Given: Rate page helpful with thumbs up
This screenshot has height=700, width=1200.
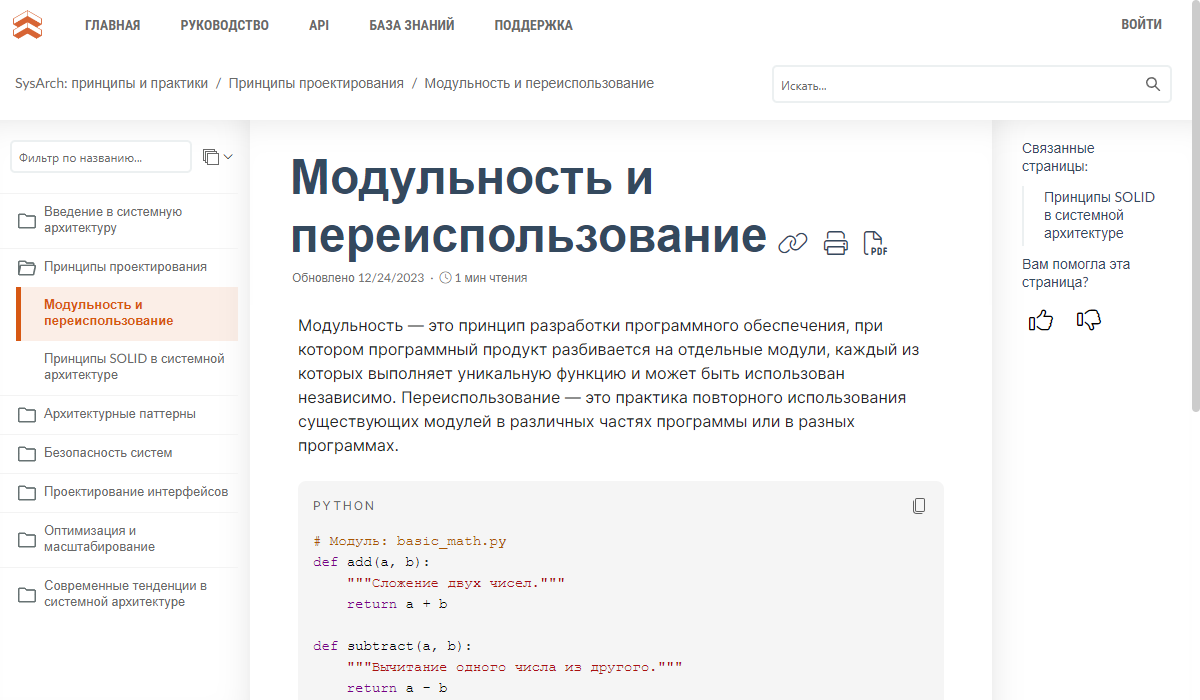Looking at the screenshot, I should click(1041, 321).
